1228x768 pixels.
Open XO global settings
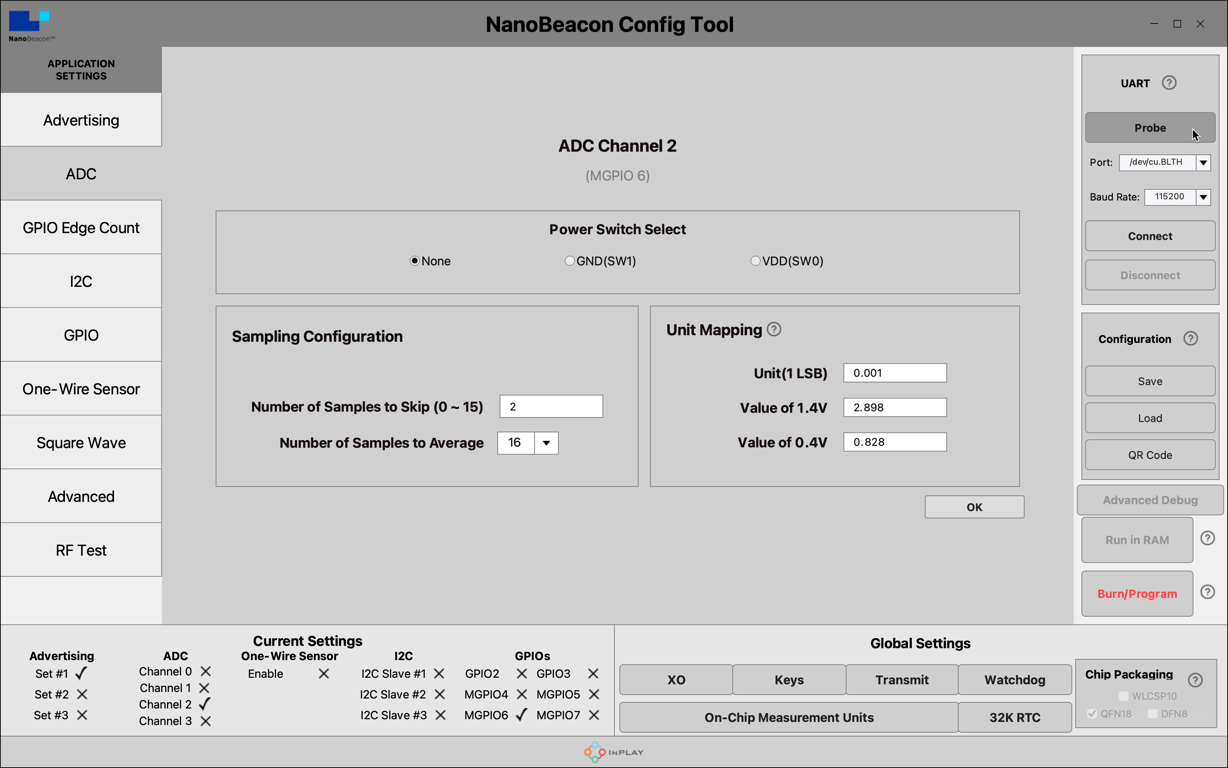[676, 680]
